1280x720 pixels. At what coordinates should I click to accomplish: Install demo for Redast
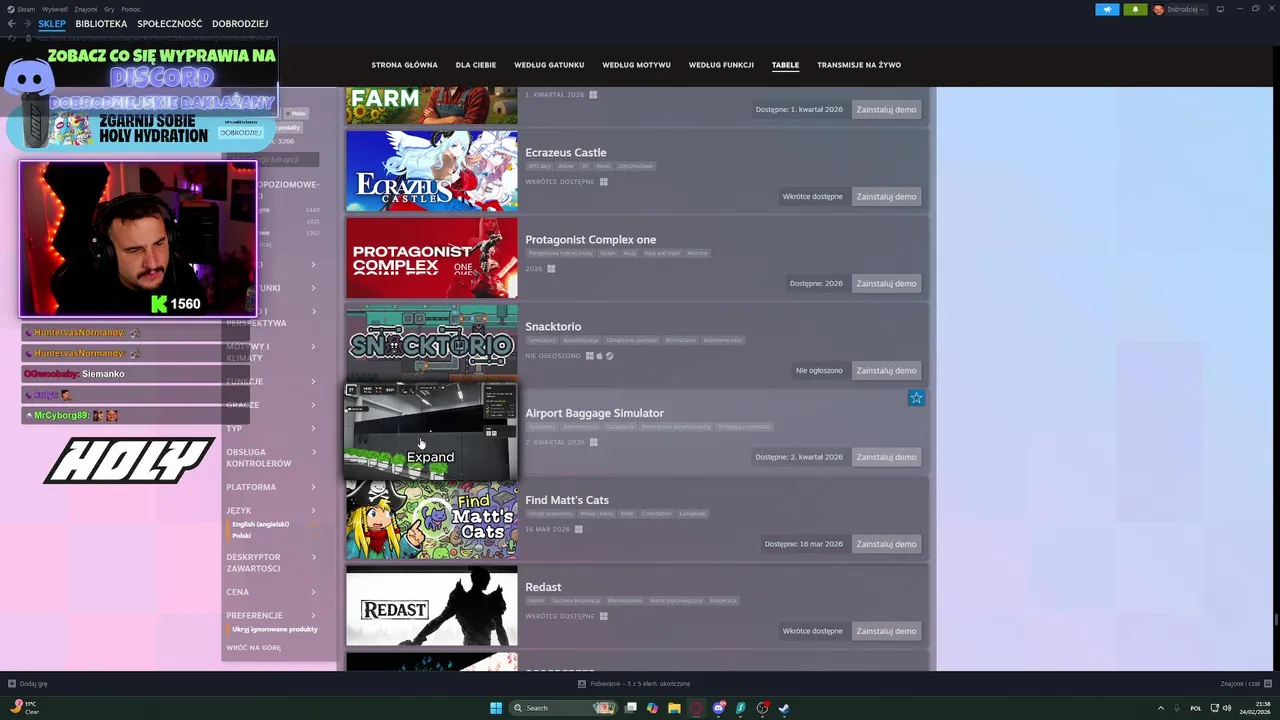[x=886, y=631]
